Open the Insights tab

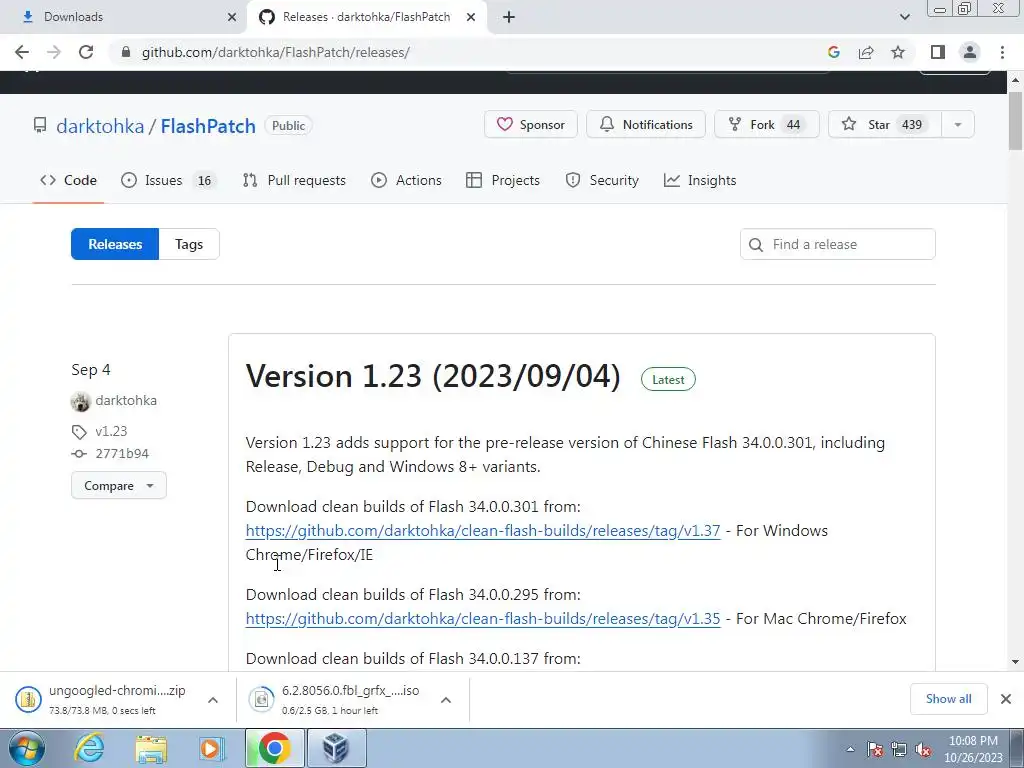pos(700,180)
